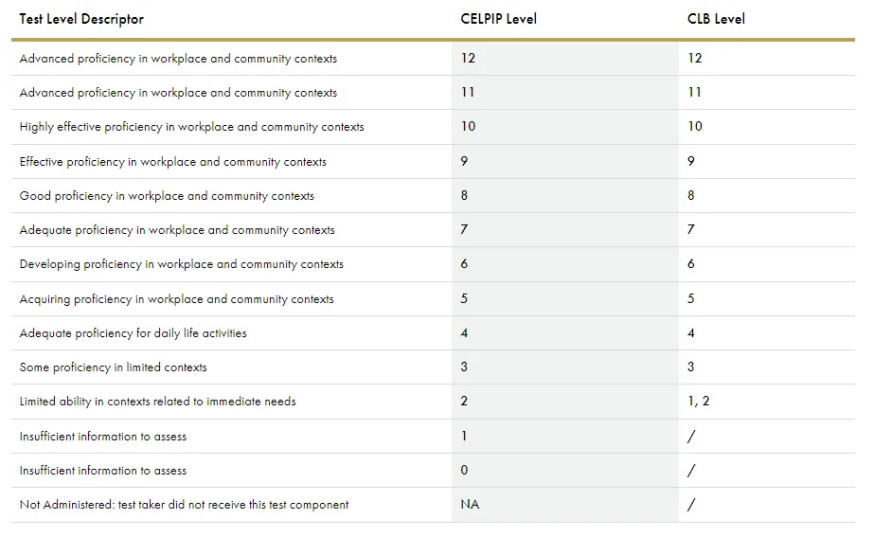Click the slash in the Not Administered row
The image size is (873, 537).
[691, 505]
